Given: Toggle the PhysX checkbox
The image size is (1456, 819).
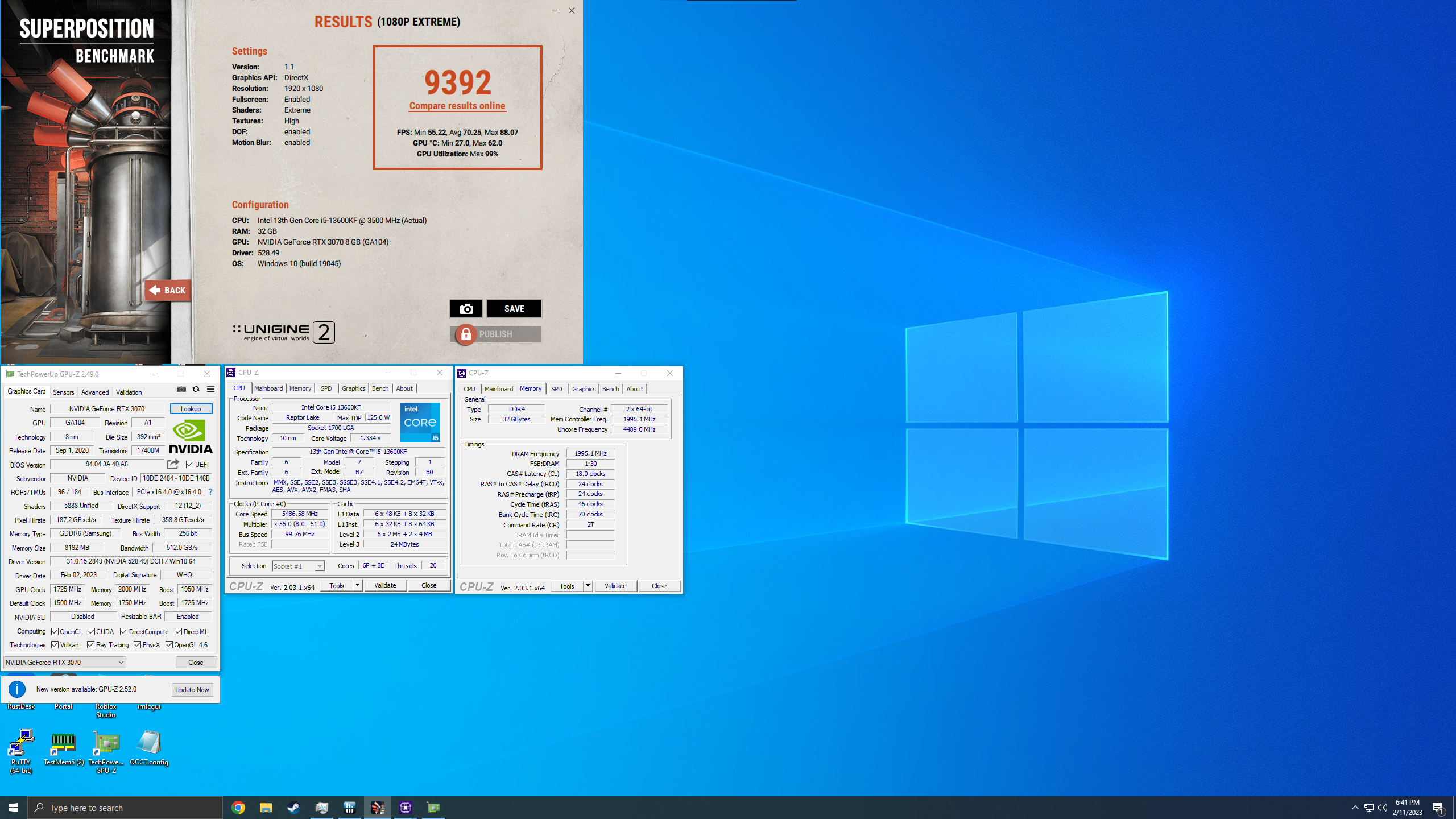Looking at the screenshot, I should 137,644.
